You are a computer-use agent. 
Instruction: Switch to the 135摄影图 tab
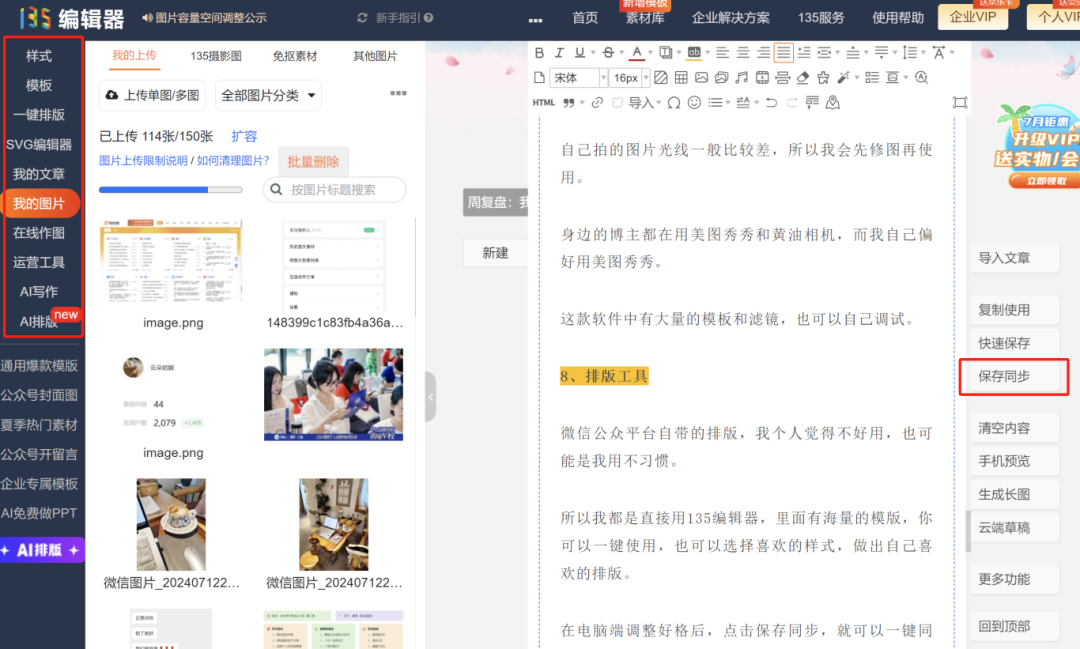point(214,56)
